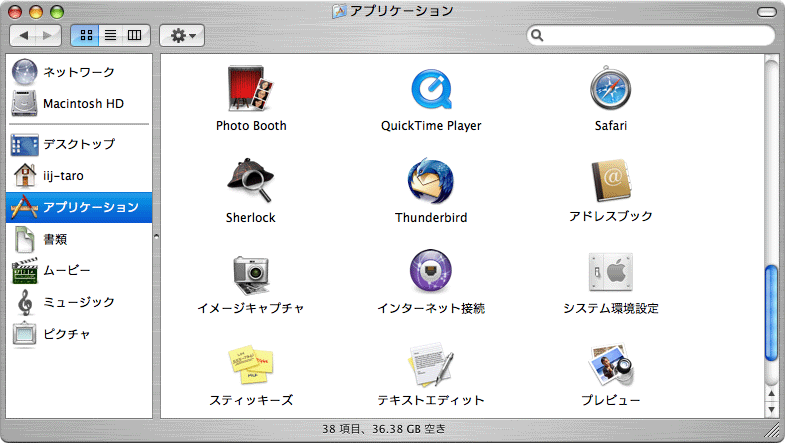This screenshot has height=443, width=785.
Task: Open ネットワーク in the sidebar
Action: click(x=79, y=72)
